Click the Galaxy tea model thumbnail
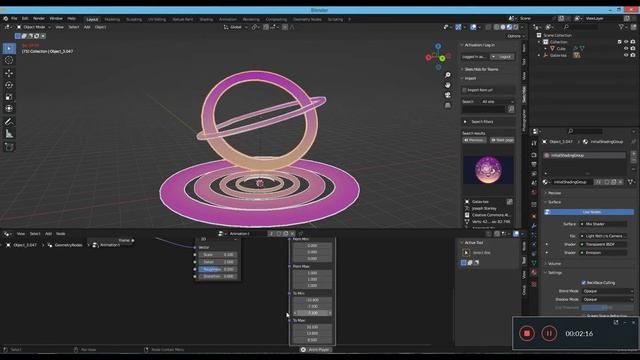 click(488, 169)
